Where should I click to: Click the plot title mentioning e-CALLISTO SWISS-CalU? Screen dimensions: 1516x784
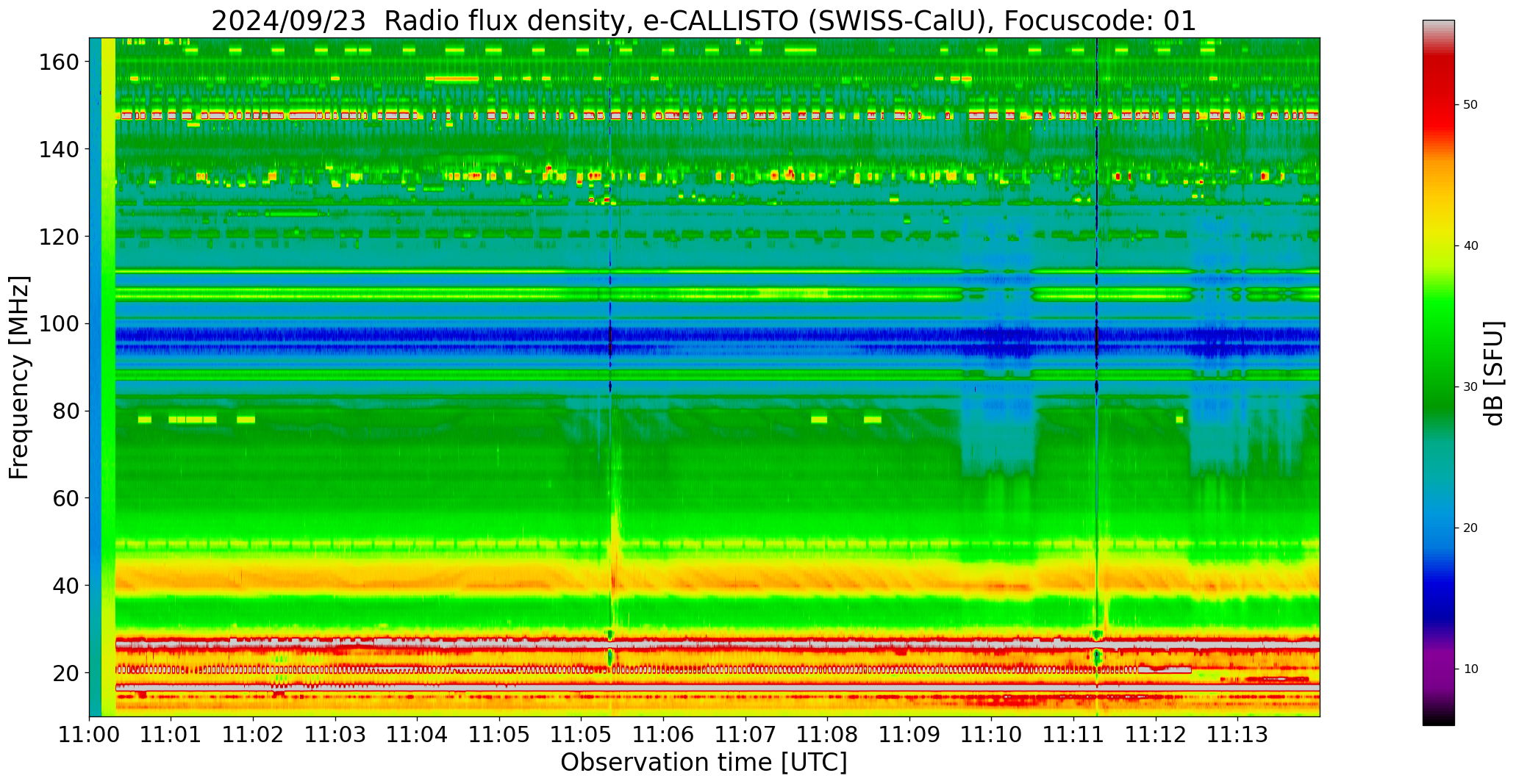pos(704,21)
